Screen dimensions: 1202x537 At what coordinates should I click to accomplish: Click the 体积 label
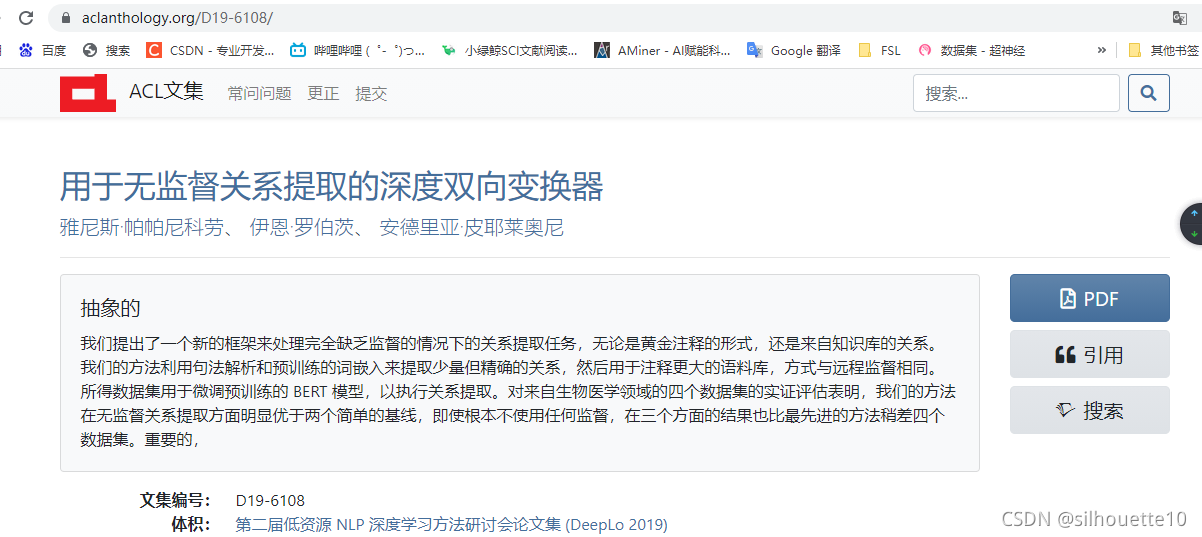click(x=190, y=524)
